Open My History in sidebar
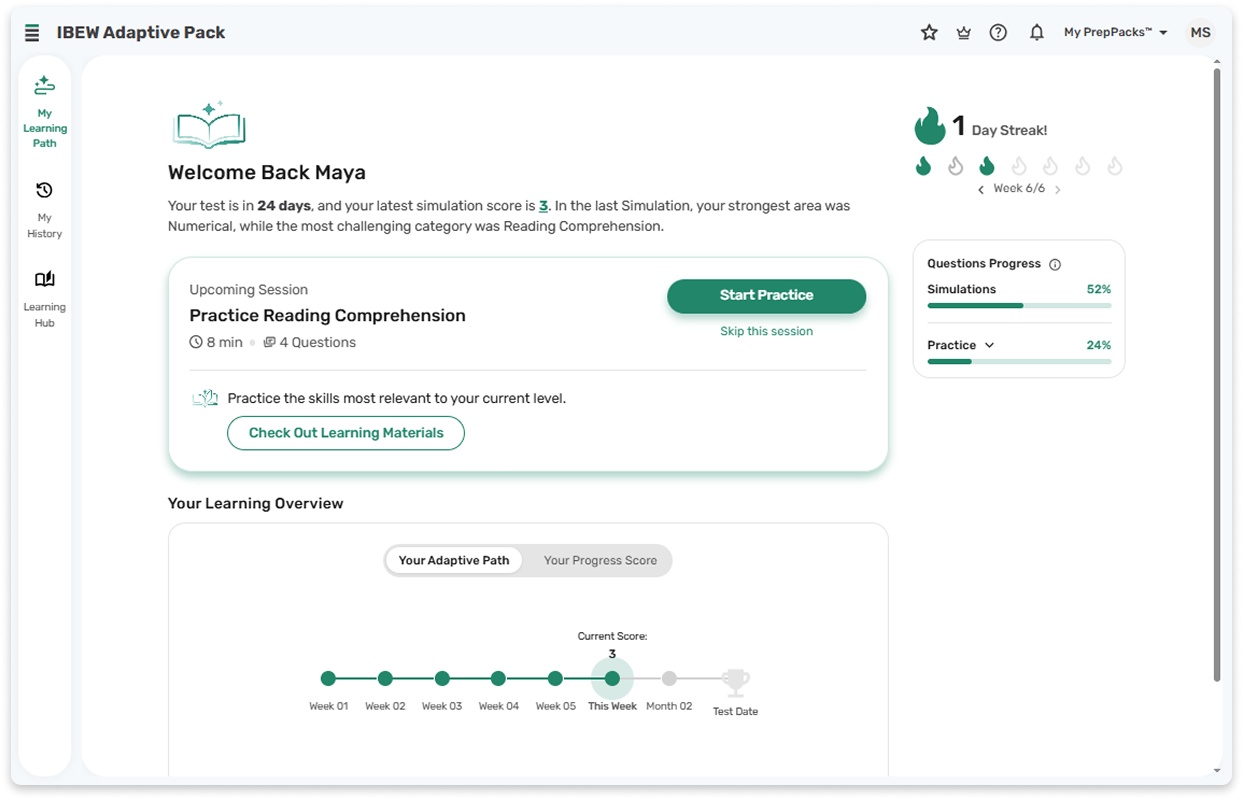Screen dimensions: 1243x800 [x=44, y=210]
